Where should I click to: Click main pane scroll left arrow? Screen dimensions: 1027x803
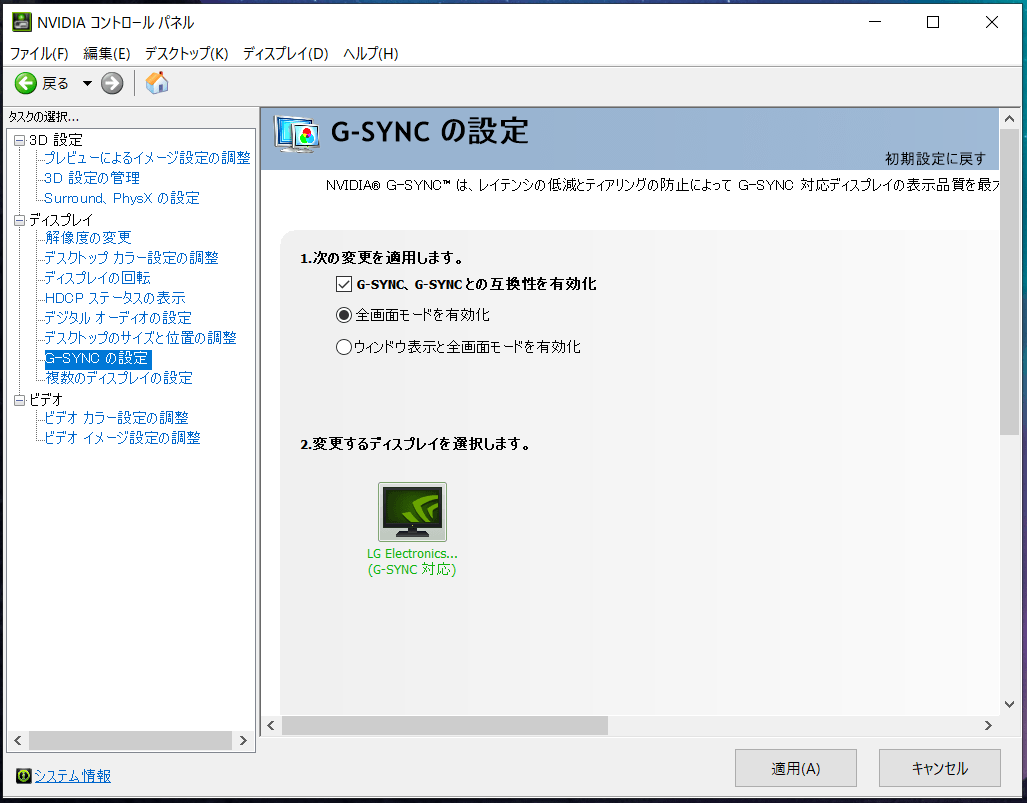tap(271, 725)
